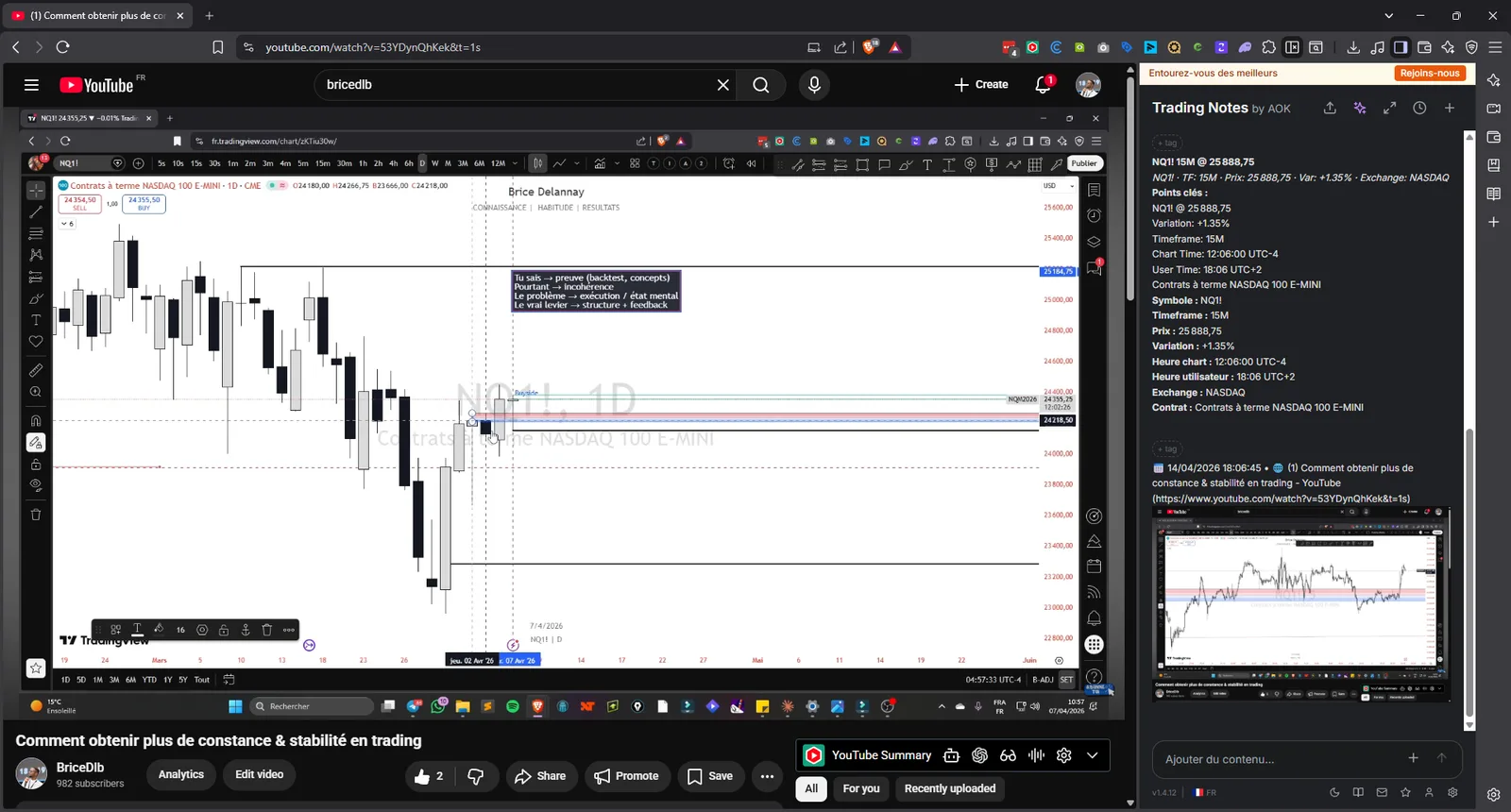Select the Recently uploaded chip
The height and width of the screenshot is (812, 1511).
(950, 788)
